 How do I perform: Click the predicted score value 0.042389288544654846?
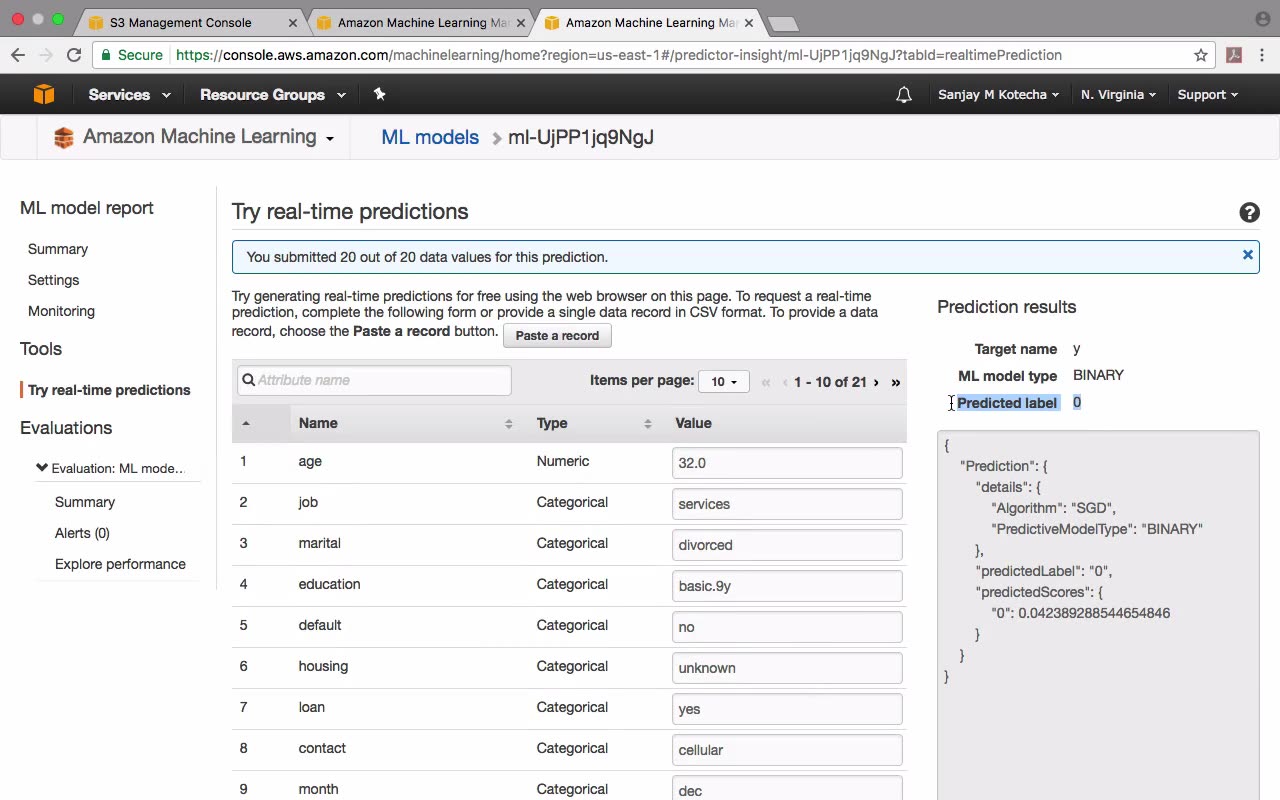tap(1094, 613)
